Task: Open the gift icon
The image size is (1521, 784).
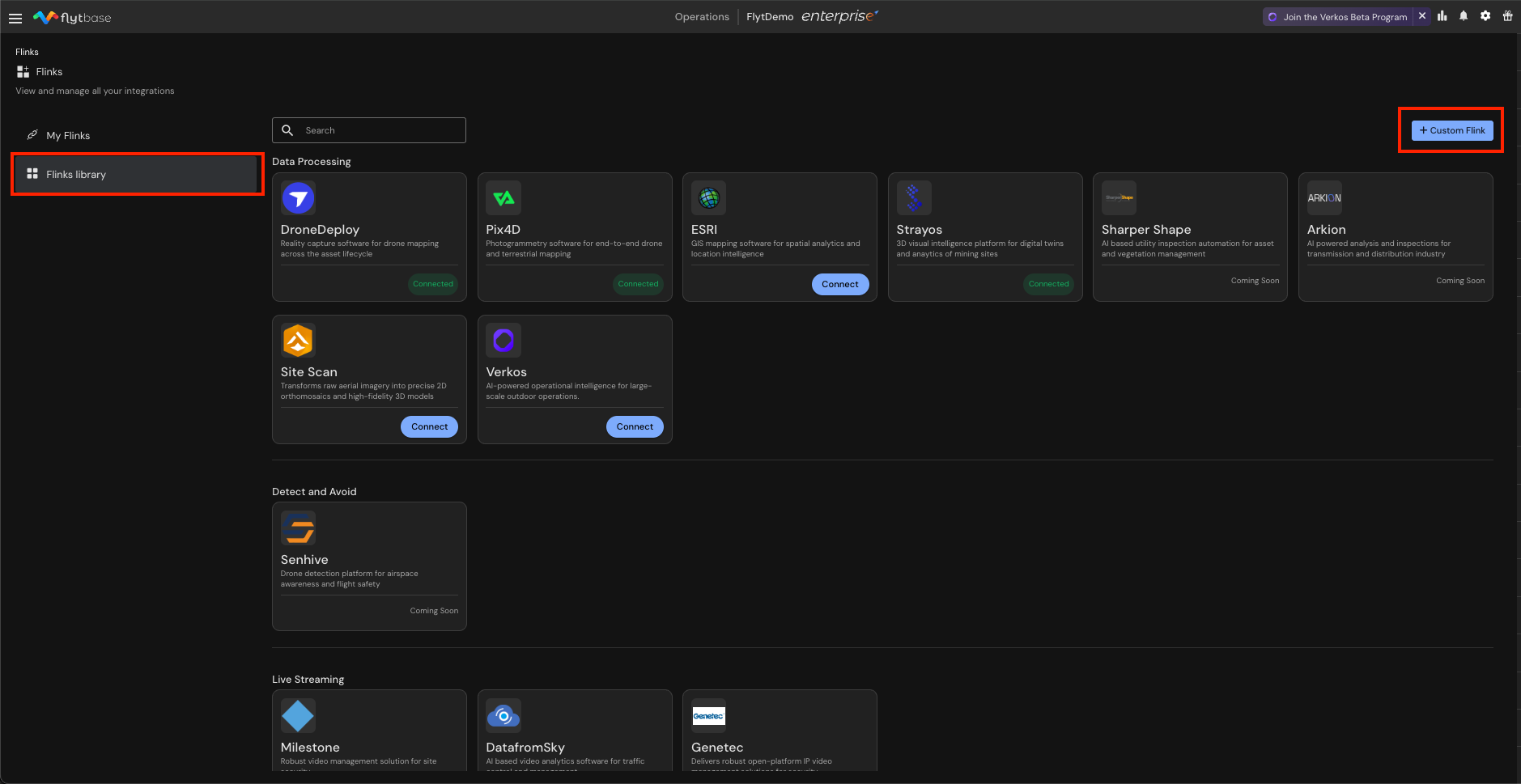Action: click(x=1507, y=16)
